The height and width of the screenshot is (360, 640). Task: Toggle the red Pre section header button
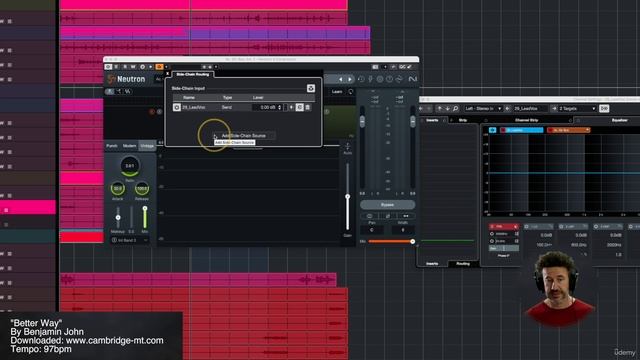(x=504, y=227)
